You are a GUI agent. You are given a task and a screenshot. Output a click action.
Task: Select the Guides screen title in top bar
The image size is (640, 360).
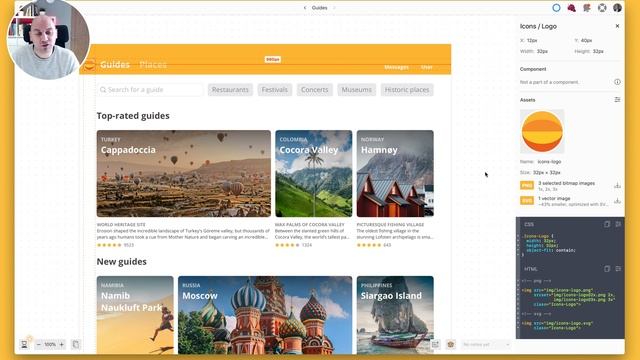pos(319,8)
